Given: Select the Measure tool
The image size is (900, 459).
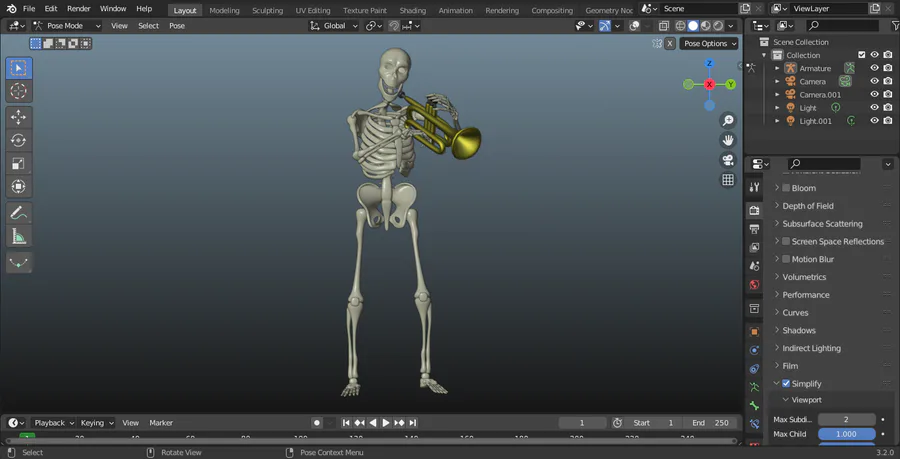Looking at the screenshot, I should [x=18, y=236].
